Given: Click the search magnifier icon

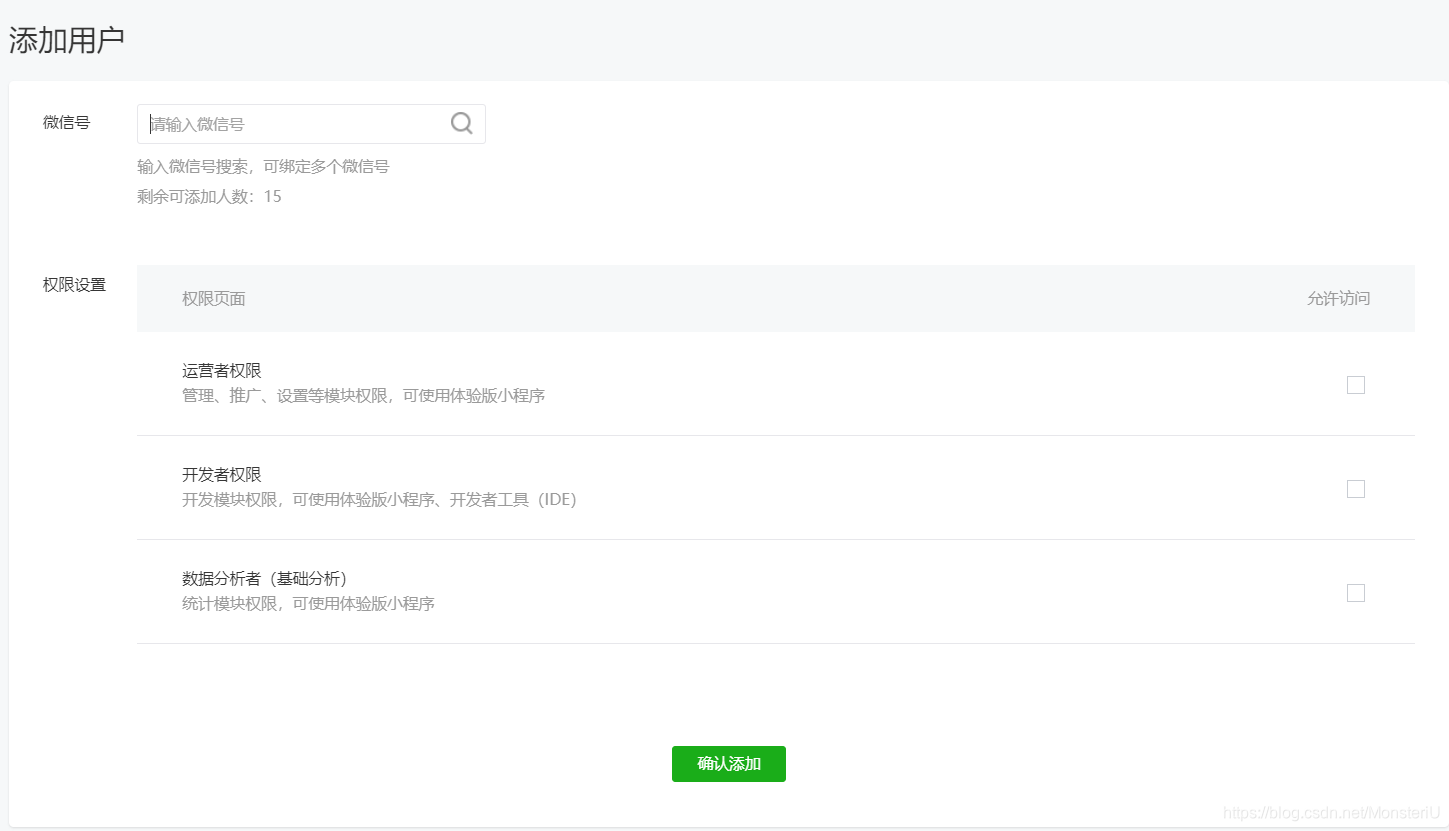Looking at the screenshot, I should 461,122.
